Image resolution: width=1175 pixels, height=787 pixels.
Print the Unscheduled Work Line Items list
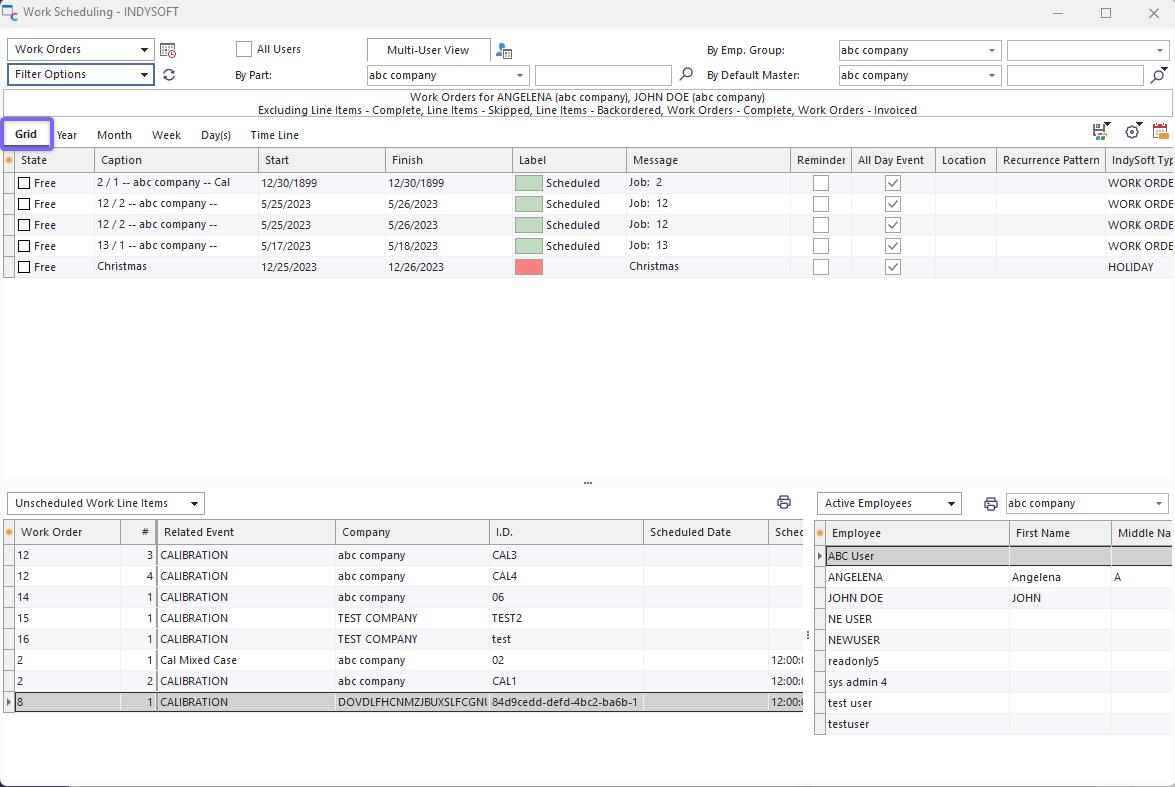(784, 503)
